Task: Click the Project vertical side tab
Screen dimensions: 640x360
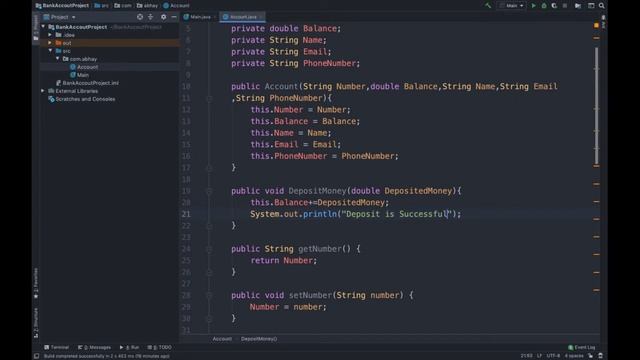Action: (x=36, y=27)
